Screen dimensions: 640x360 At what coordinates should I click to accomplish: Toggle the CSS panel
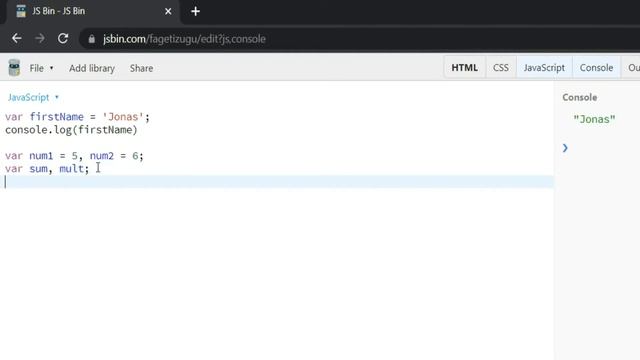click(501, 67)
